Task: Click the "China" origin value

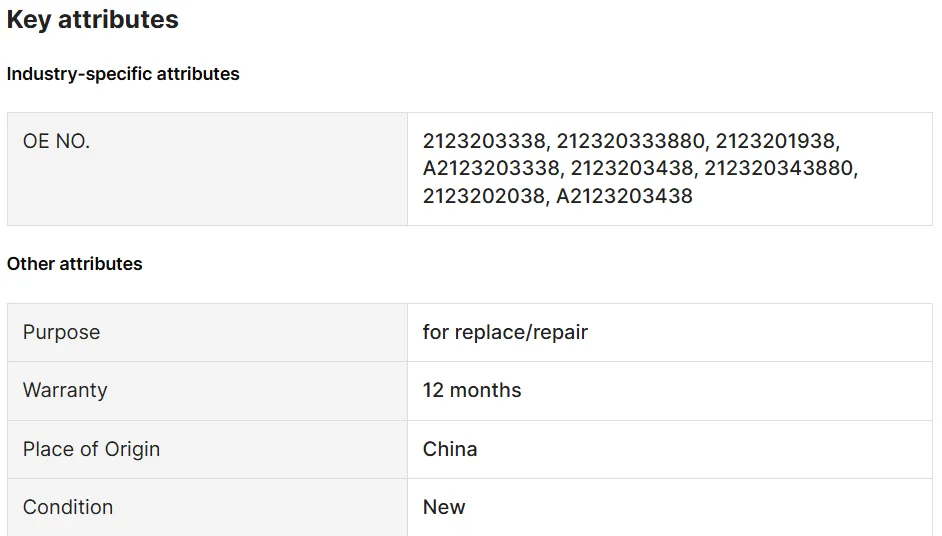Action: pos(450,449)
